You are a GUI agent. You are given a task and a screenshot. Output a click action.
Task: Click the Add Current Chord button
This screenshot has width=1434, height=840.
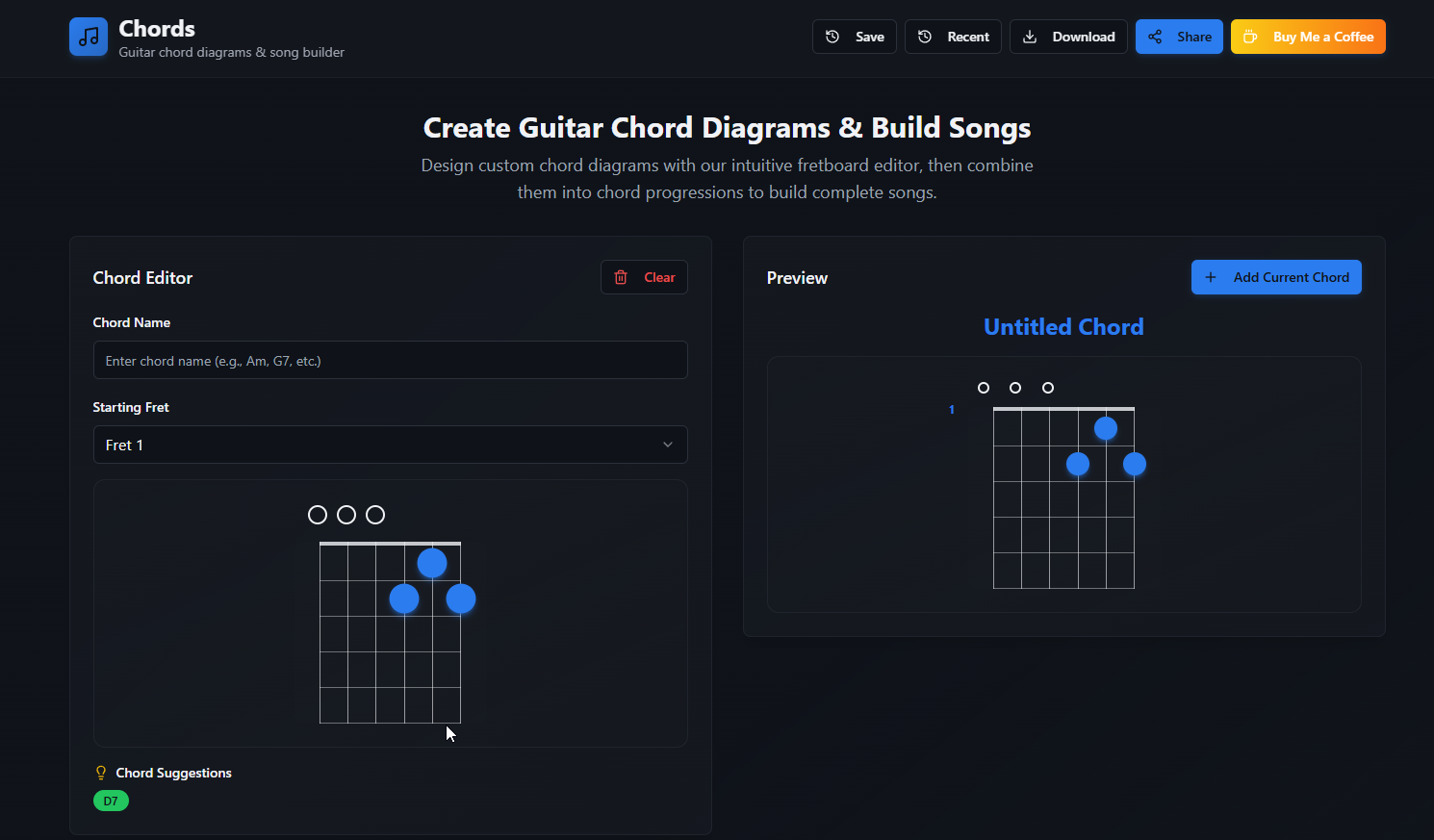[x=1276, y=277]
